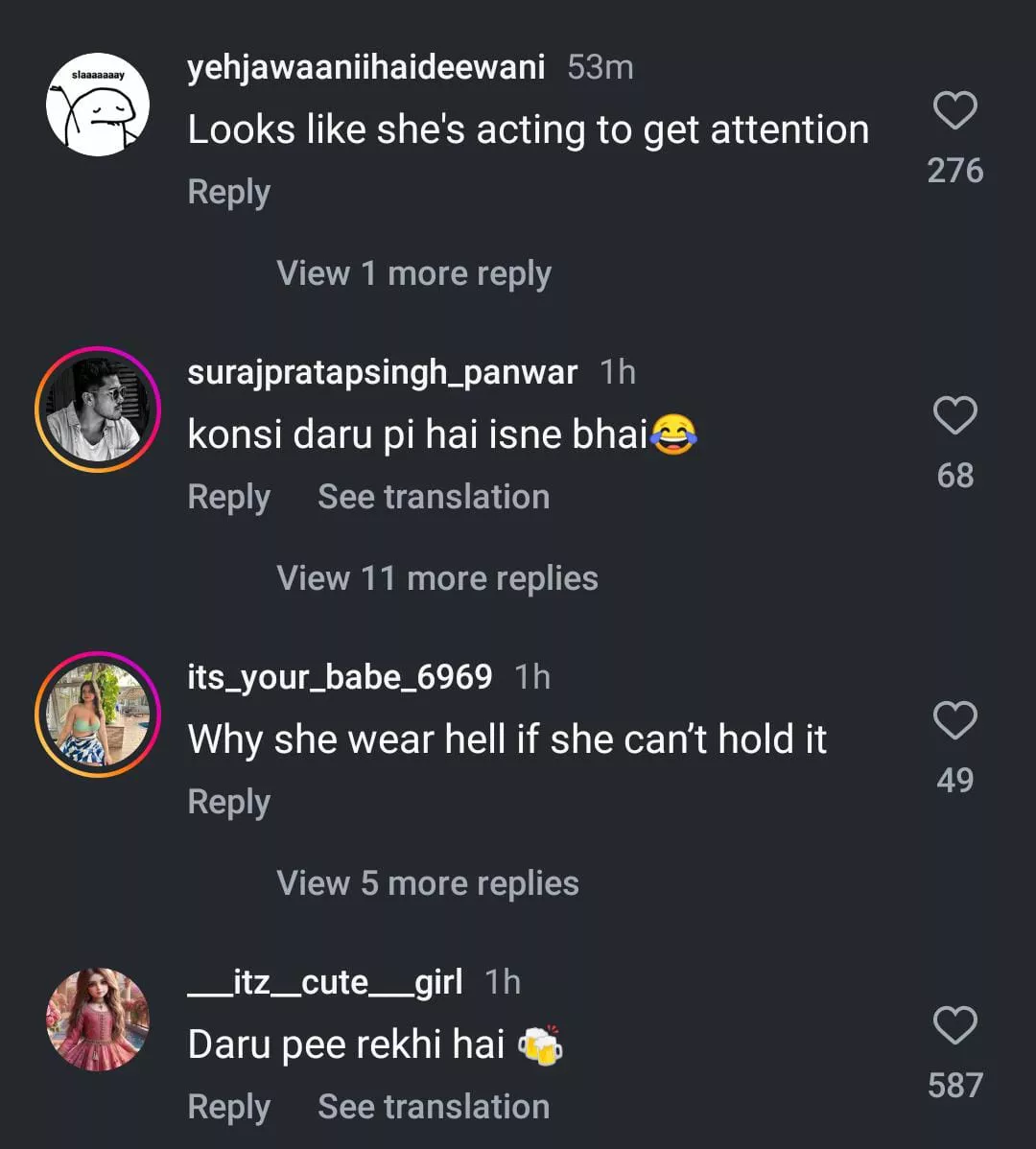This screenshot has width=1036, height=1149.
Task: Reply to ___itz__cute___girl's comment
Action: (x=228, y=1107)
